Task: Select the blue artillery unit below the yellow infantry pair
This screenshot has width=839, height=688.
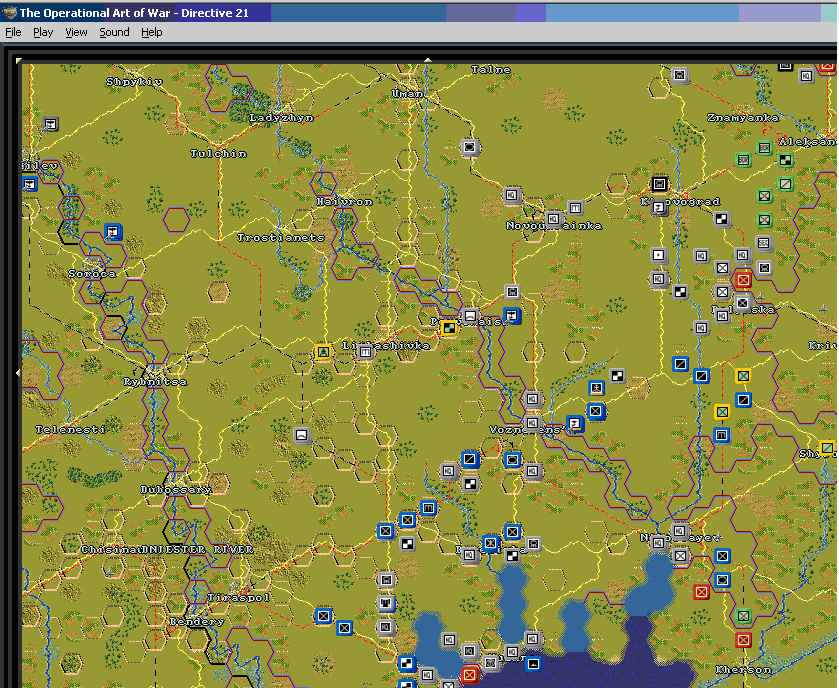Action: pos(721,435)
